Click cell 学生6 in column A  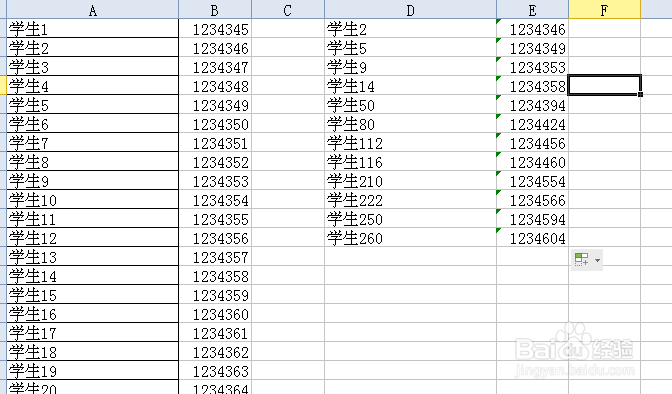(x=93, y=123)
